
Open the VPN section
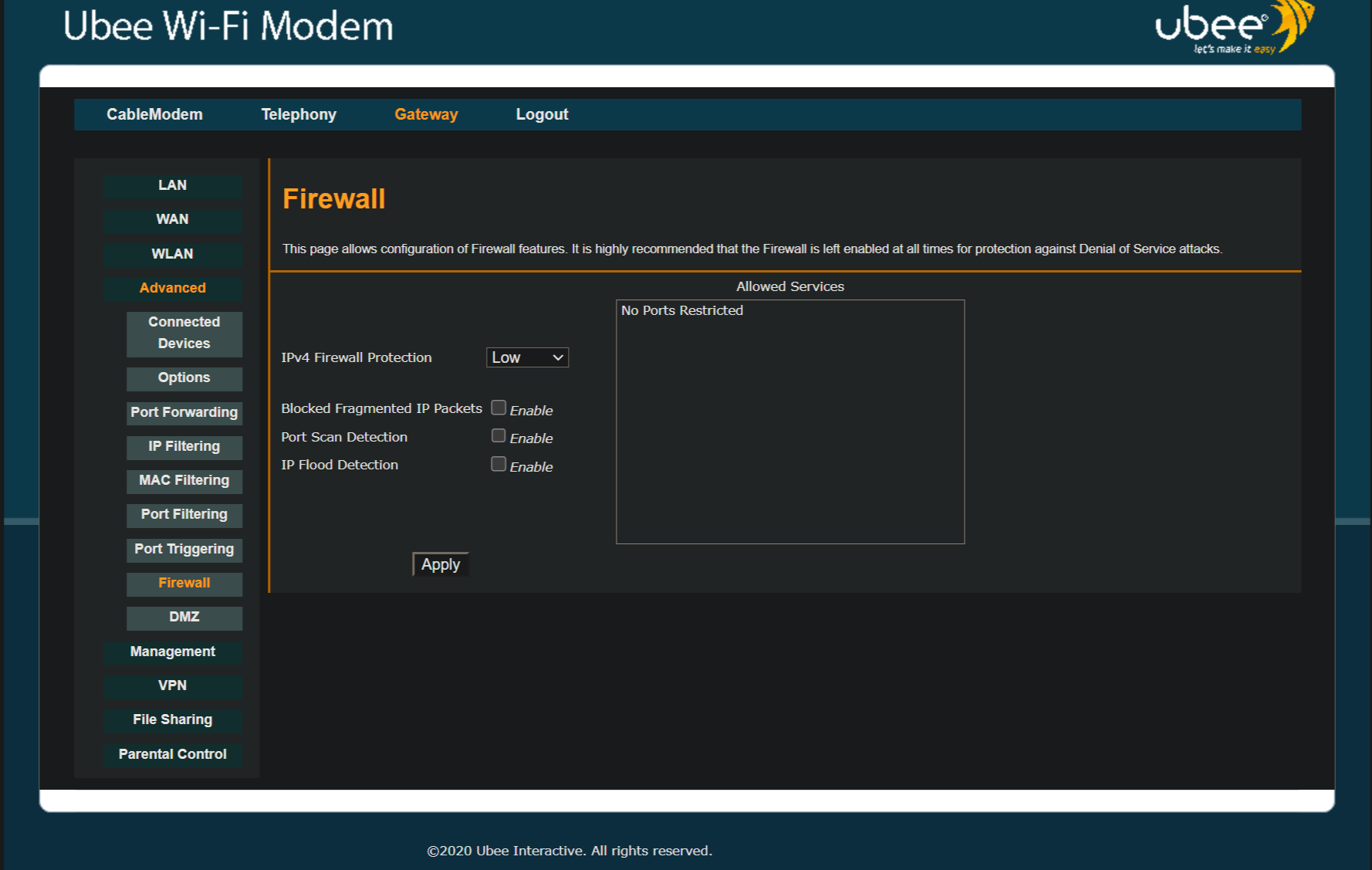tap(173, 686)
